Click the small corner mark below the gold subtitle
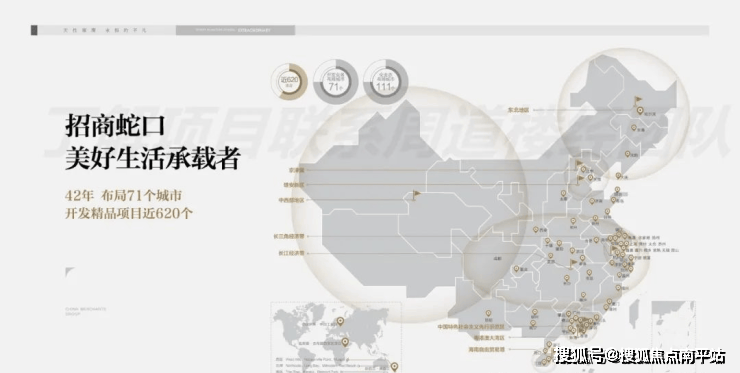 pyautogui.click(x=70, y=272)
